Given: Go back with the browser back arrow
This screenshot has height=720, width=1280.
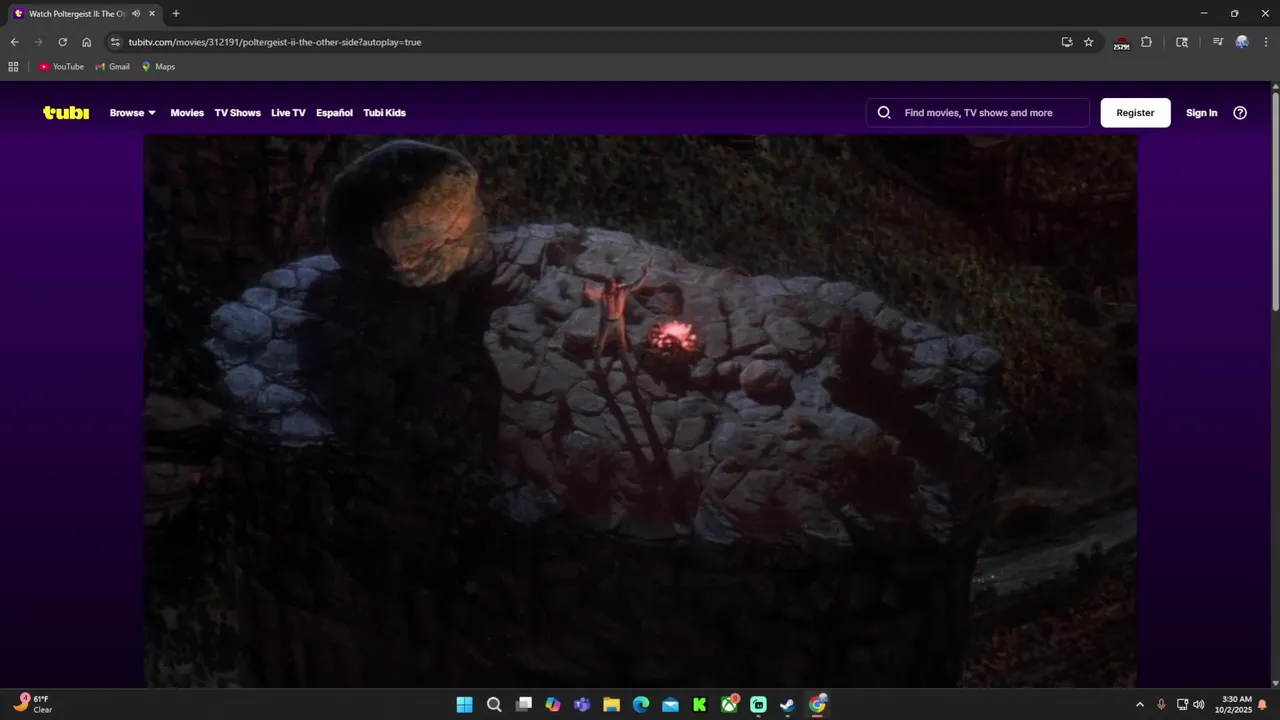Looking at the screenshot, I should click(14, 42).
